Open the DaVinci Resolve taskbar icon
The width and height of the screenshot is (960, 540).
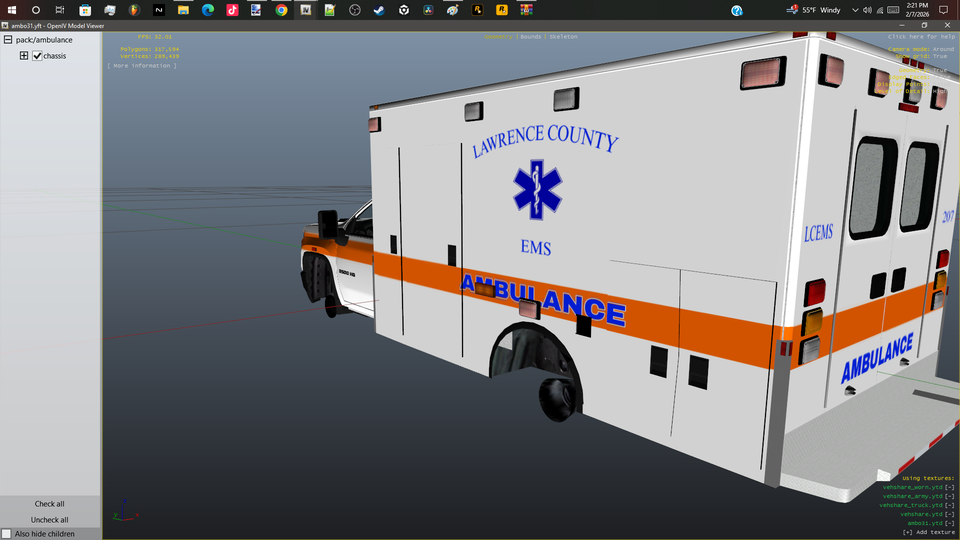click(x=428, y=10)
